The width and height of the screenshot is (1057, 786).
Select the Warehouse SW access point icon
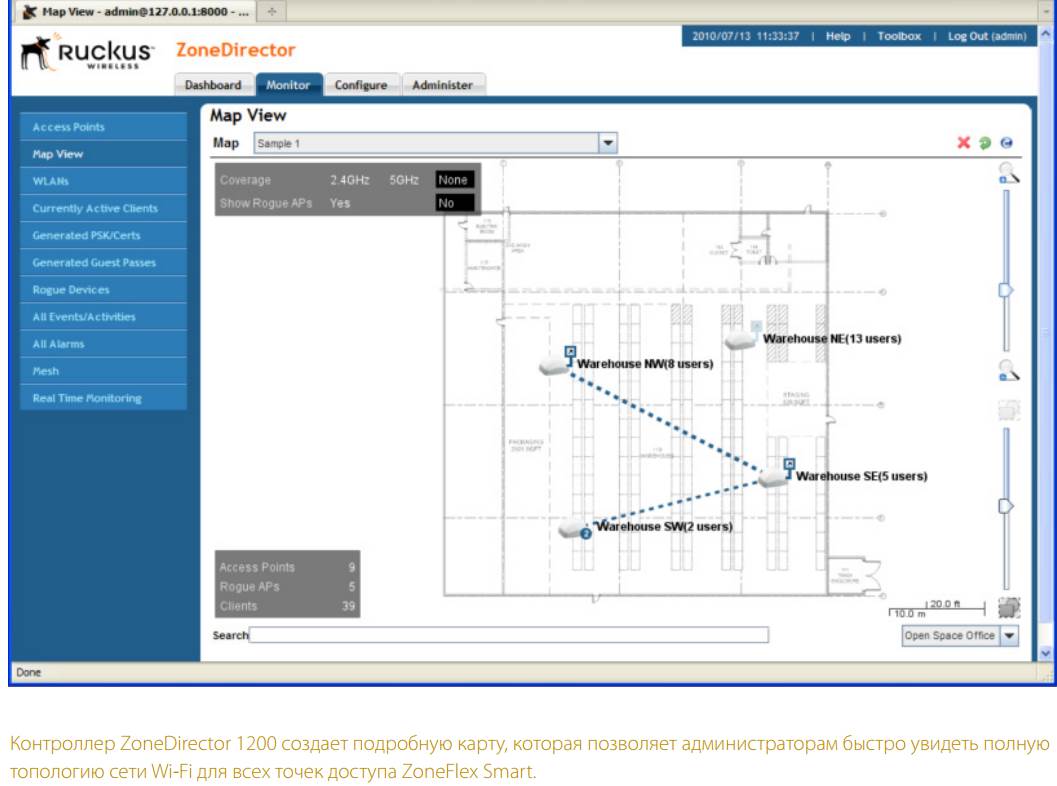point(572,529)
